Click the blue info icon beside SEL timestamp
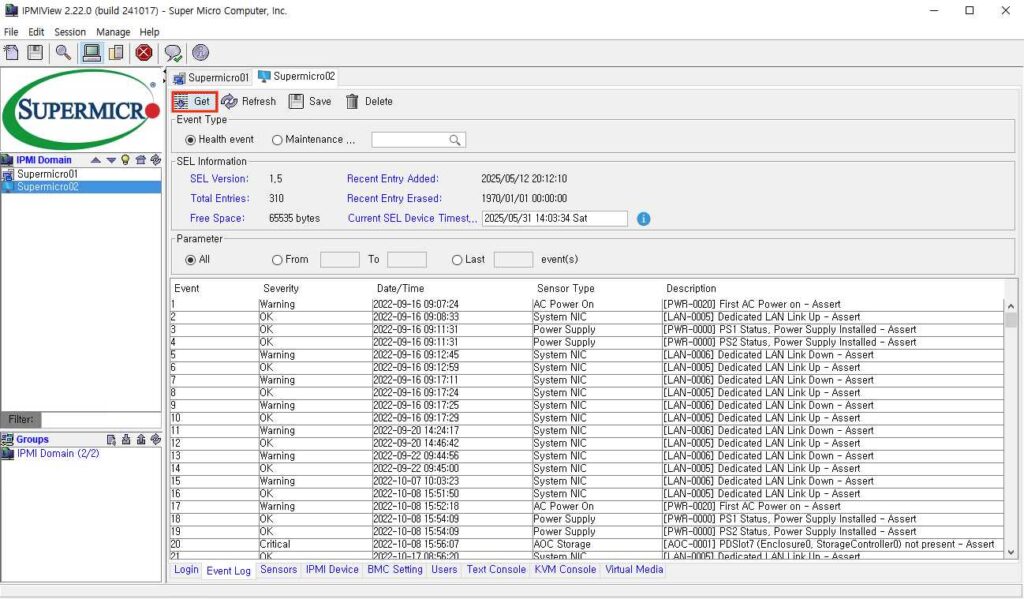The height and width of the screenshot is (599, 1024). coord(643,219)
